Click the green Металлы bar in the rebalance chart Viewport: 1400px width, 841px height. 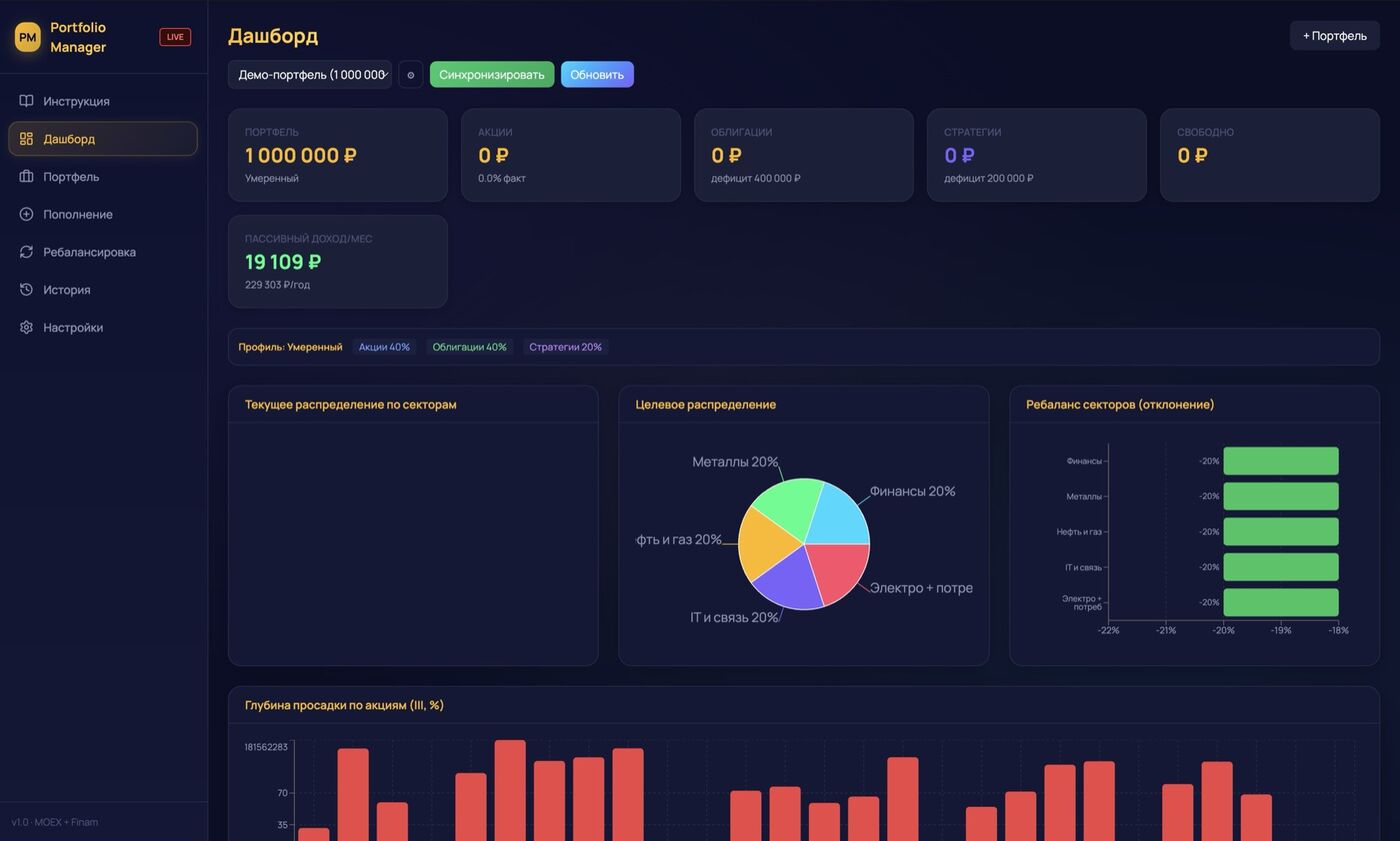point(1281,496)
